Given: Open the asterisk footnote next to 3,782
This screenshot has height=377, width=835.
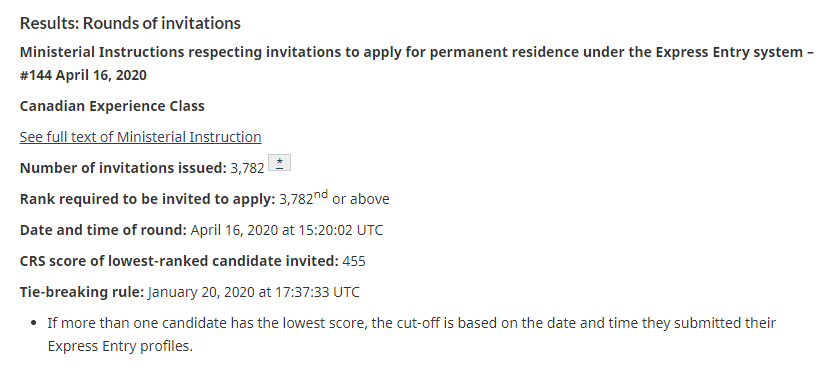Looking at the screenshot, I should pyautogui.click(x=279, y=162).
